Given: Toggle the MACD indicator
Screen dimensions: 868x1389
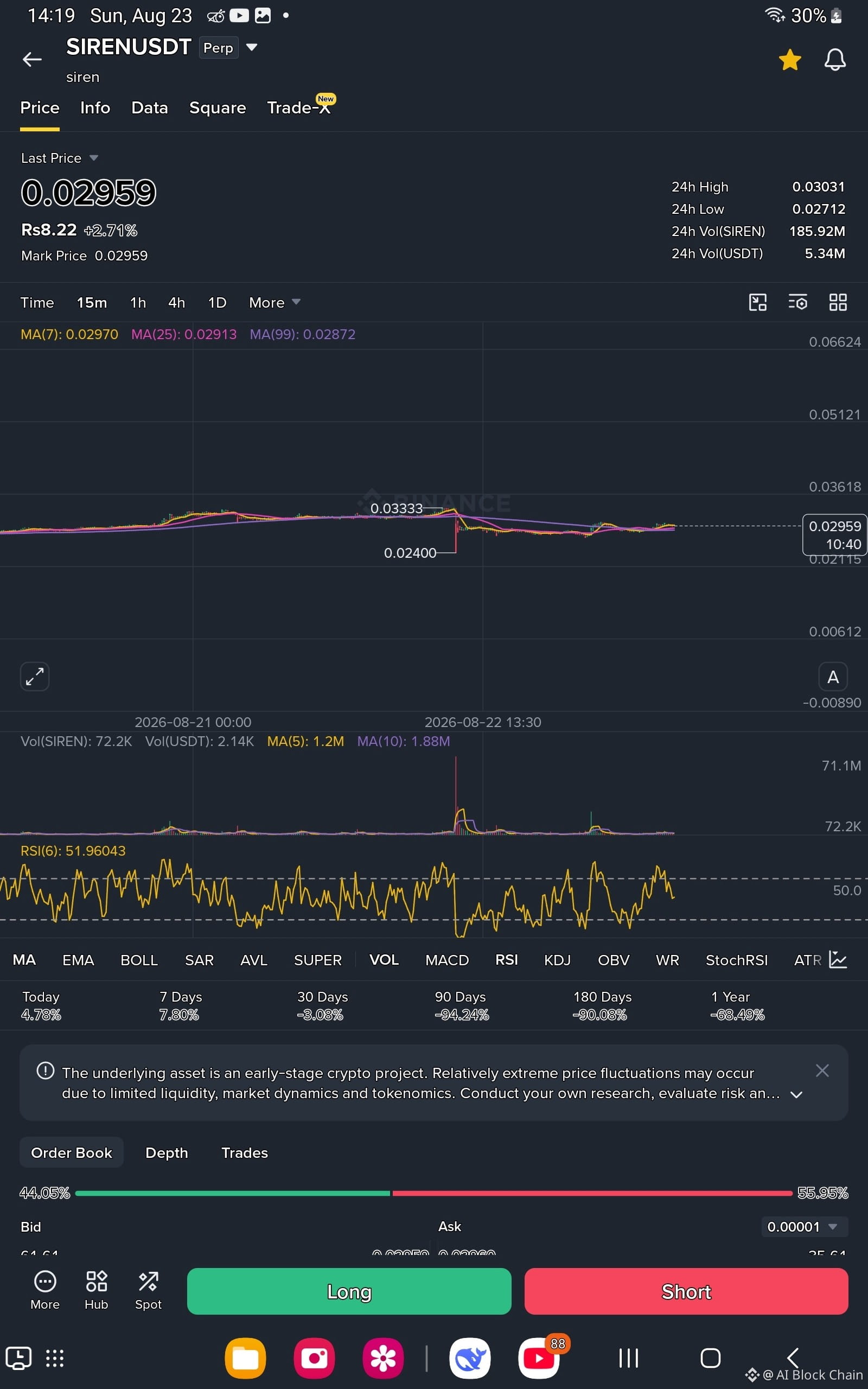Looking at the screenshot, I should pos(446,960).
